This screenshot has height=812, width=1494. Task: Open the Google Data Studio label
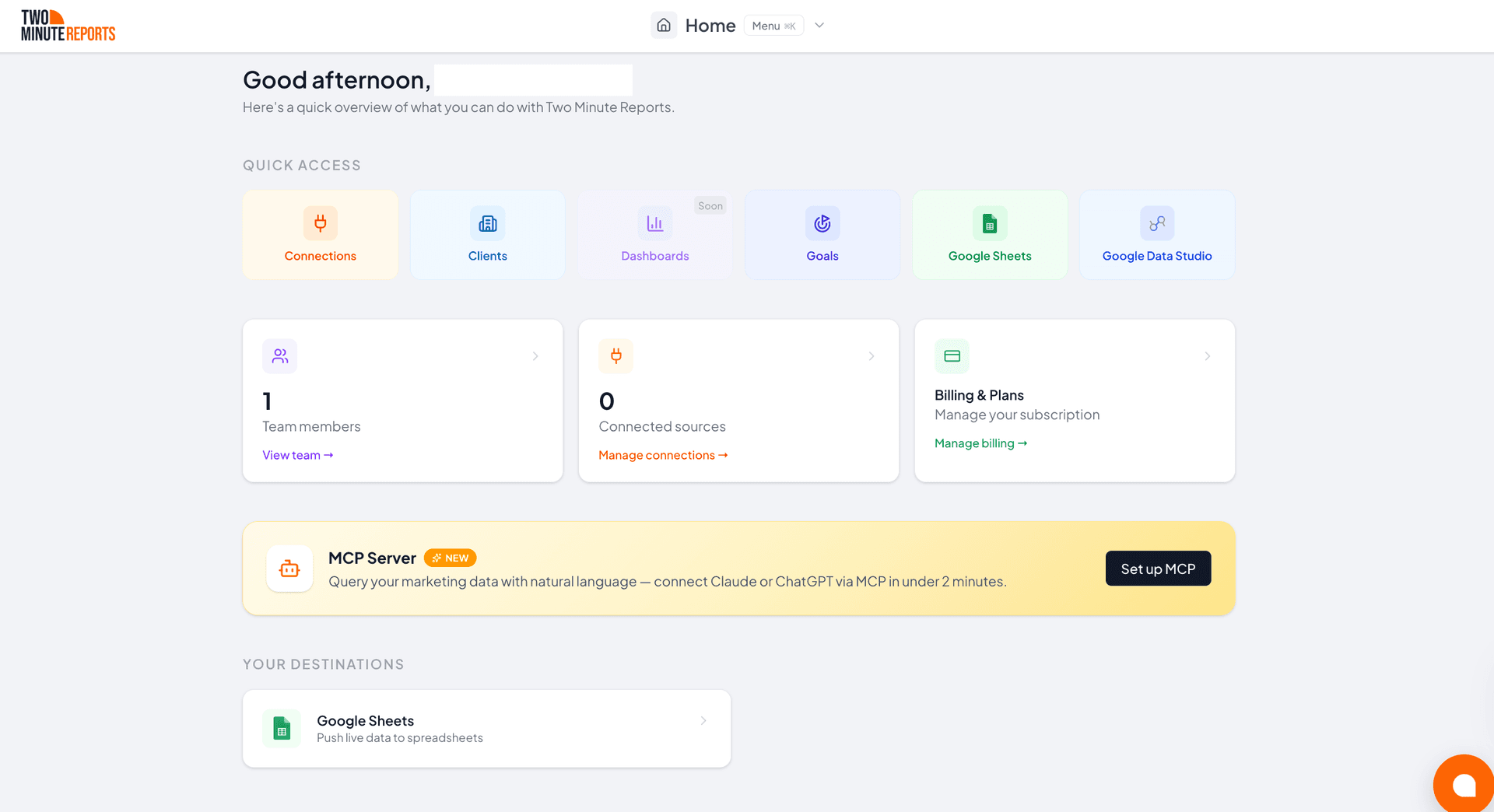1157,256
